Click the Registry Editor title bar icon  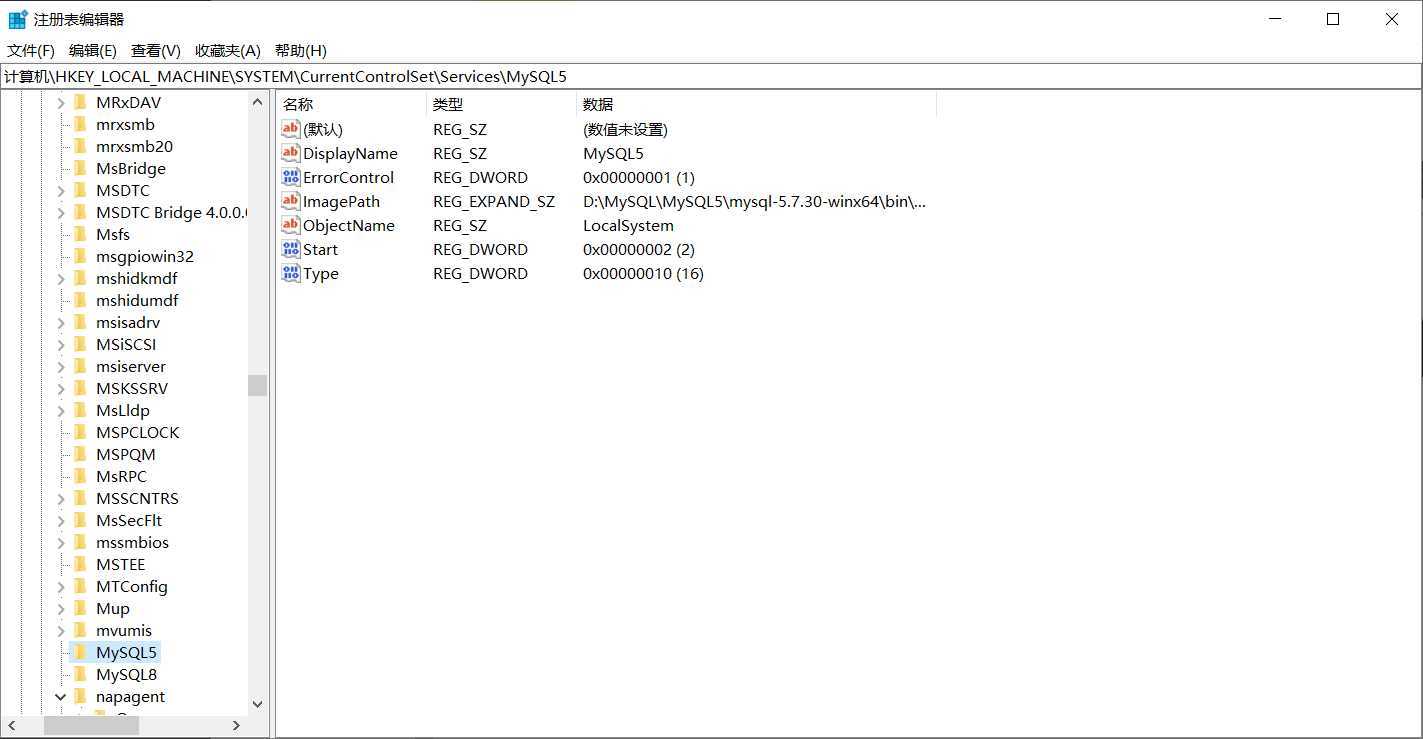pyautogui.click(x=18, y=19)
